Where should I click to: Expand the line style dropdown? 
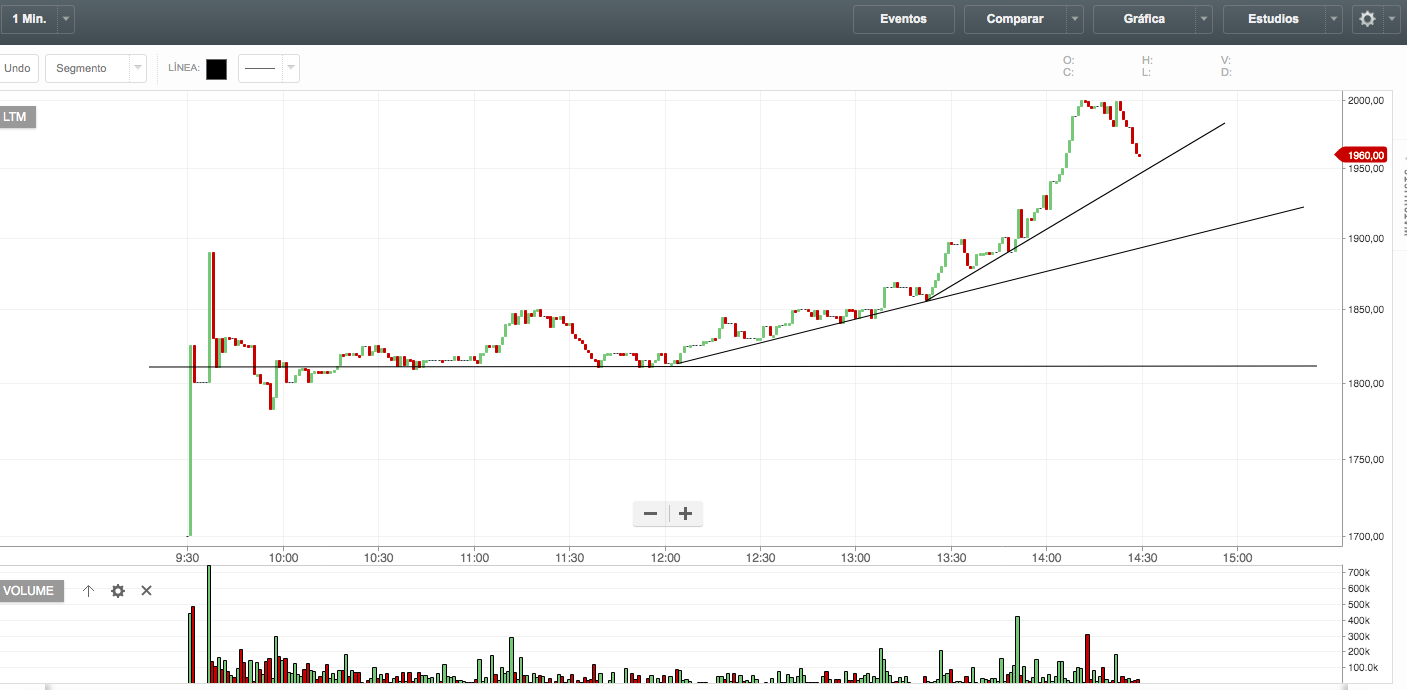(289, 68)
